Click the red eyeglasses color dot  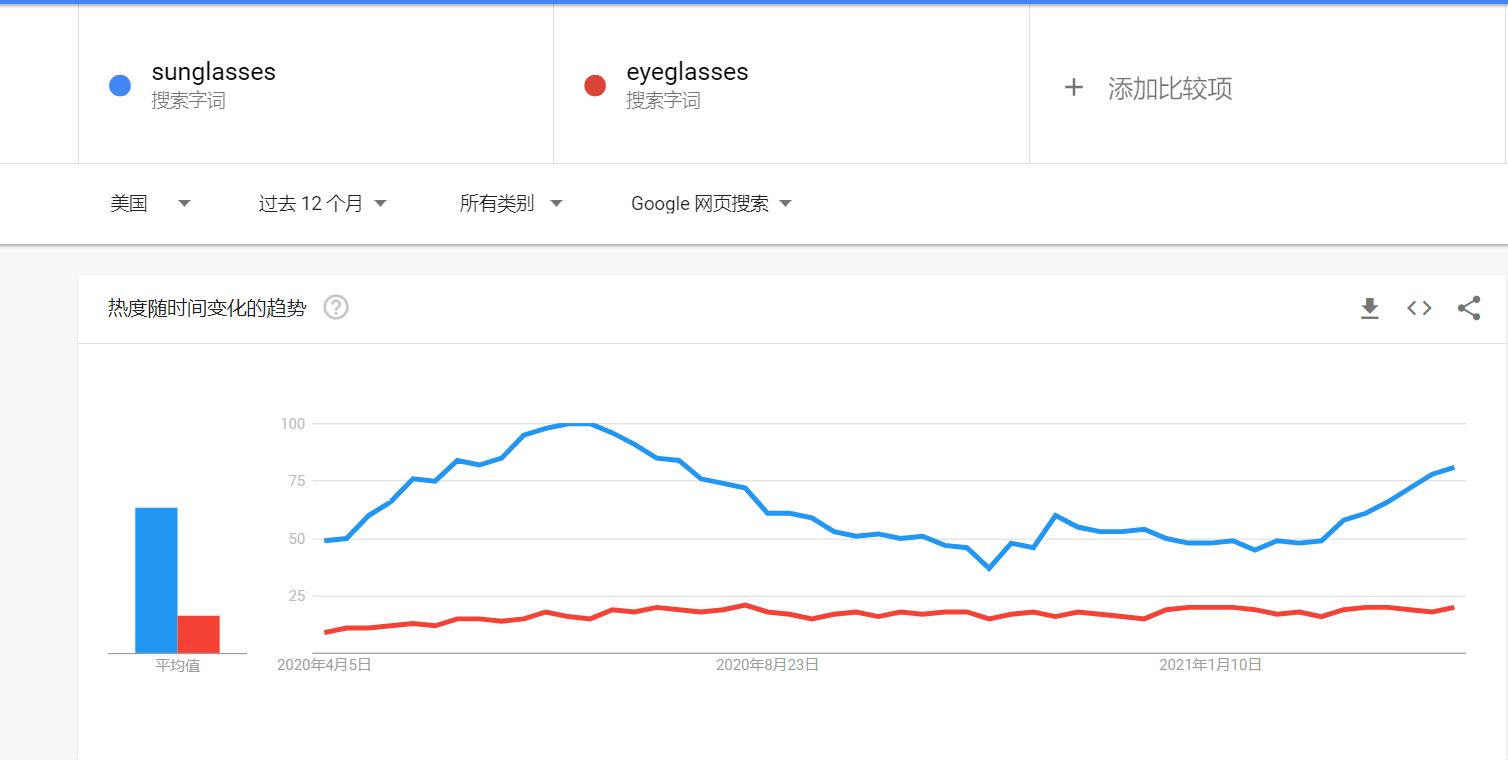coord(595,86)
